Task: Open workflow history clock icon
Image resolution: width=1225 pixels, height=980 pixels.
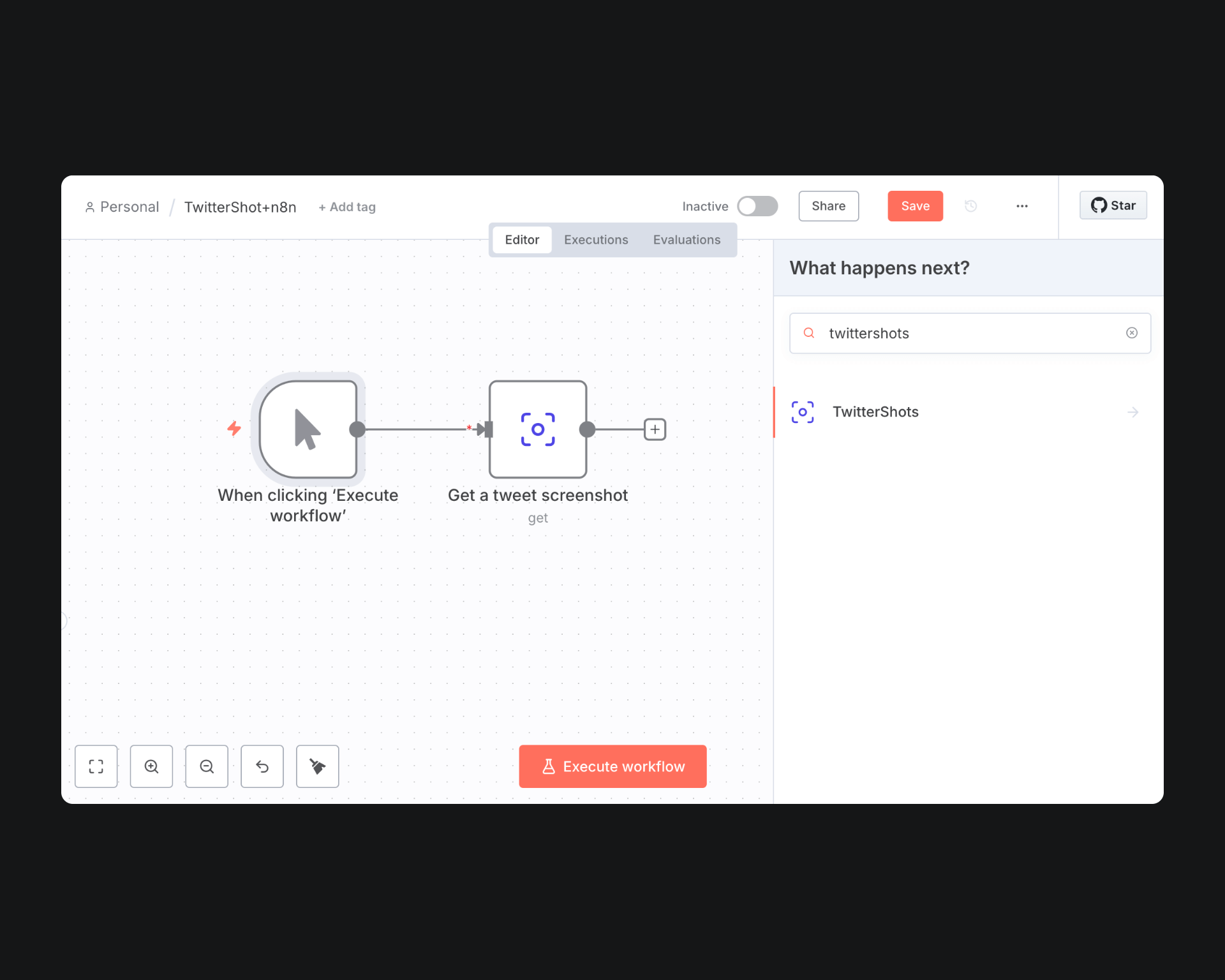Action: [x=970, y=206]
